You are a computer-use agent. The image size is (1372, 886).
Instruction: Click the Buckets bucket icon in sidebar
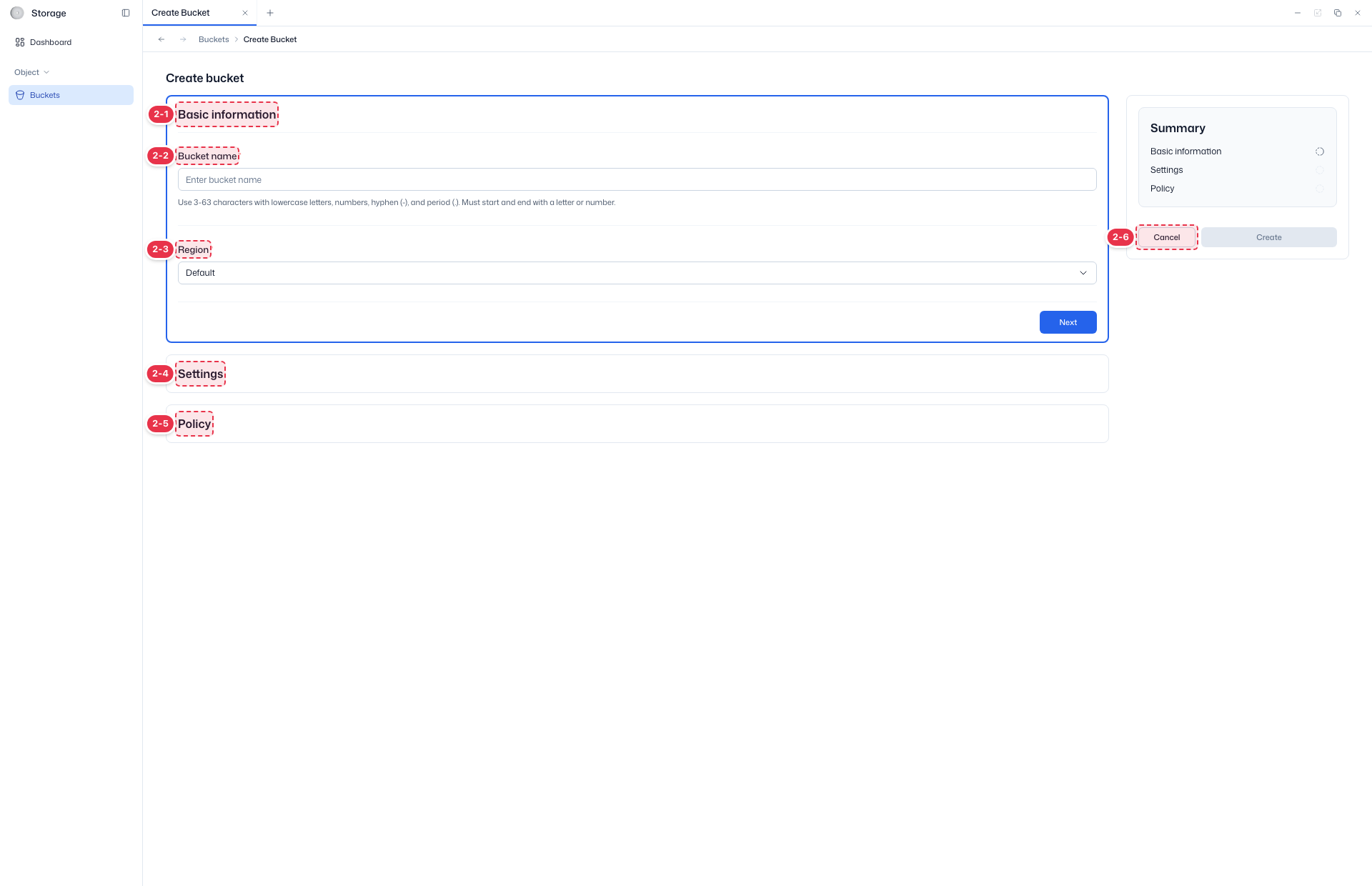20,95
